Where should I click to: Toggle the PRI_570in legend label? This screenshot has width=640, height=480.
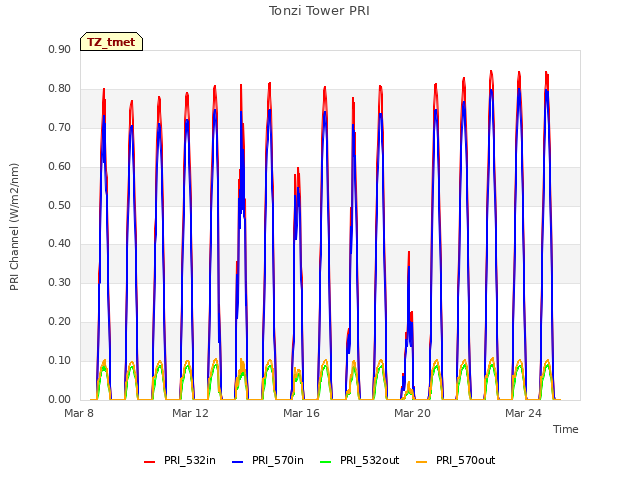pos(278,460)
